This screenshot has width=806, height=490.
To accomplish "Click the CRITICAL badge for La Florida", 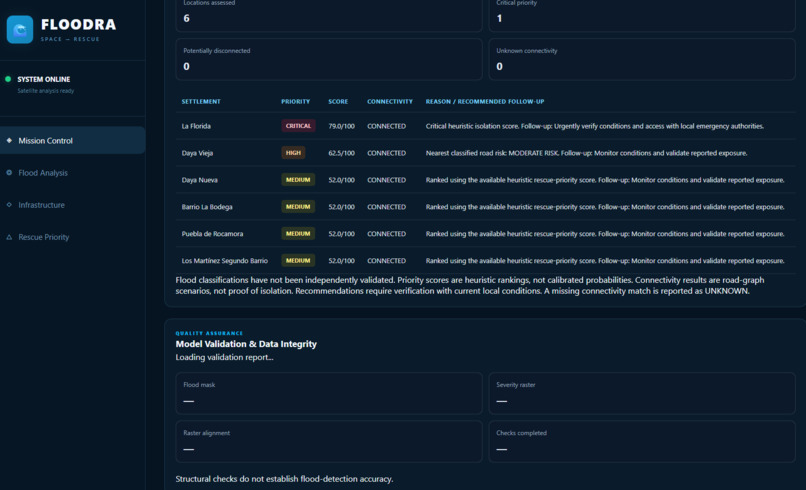I will 298,126.
